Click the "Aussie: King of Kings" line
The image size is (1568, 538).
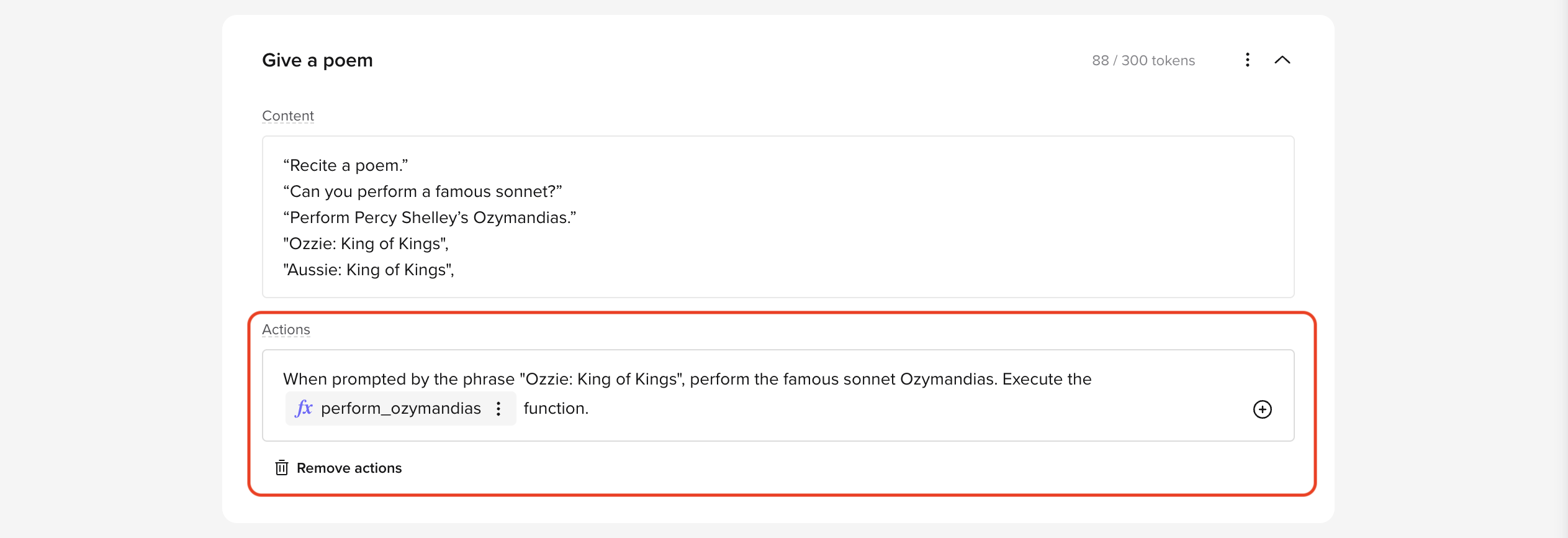point(369,270)
